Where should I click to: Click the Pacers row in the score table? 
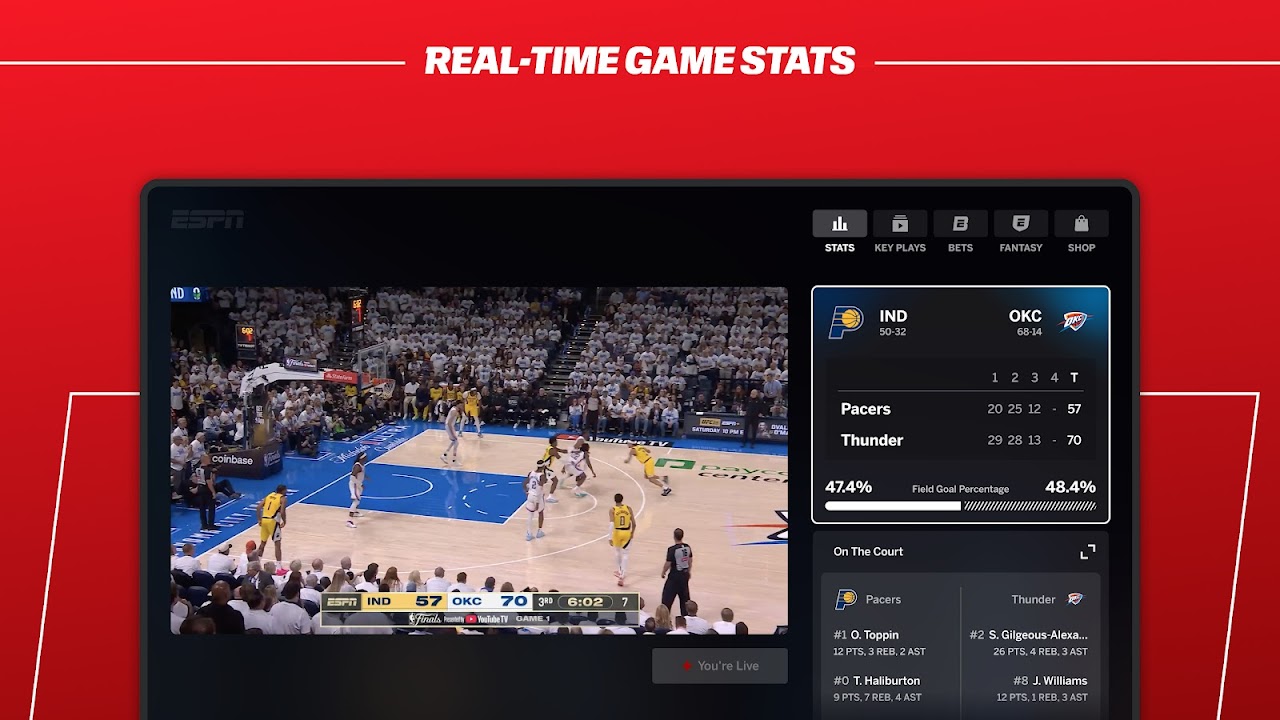pos(960,409)
